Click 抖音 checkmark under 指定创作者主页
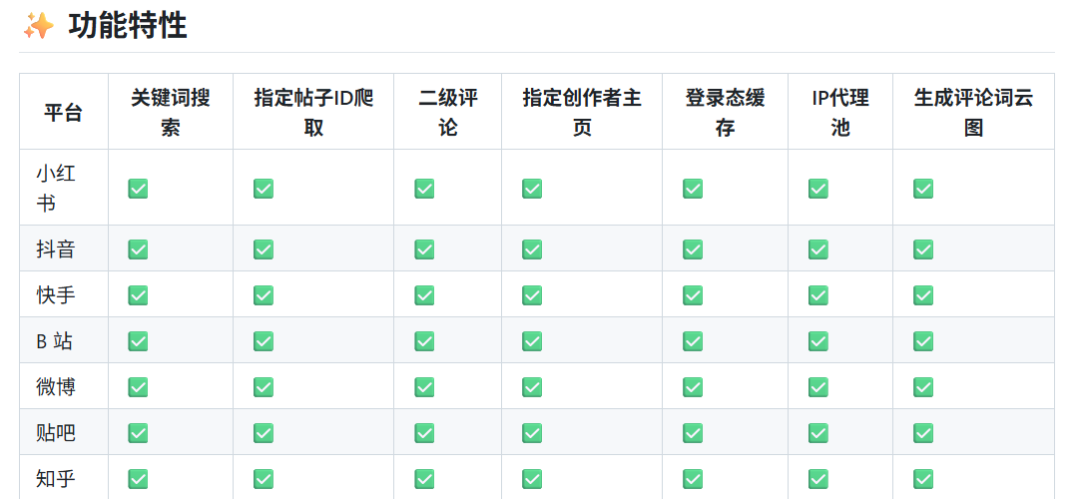This screenshot has width=1080, height=499. (532, 249)
